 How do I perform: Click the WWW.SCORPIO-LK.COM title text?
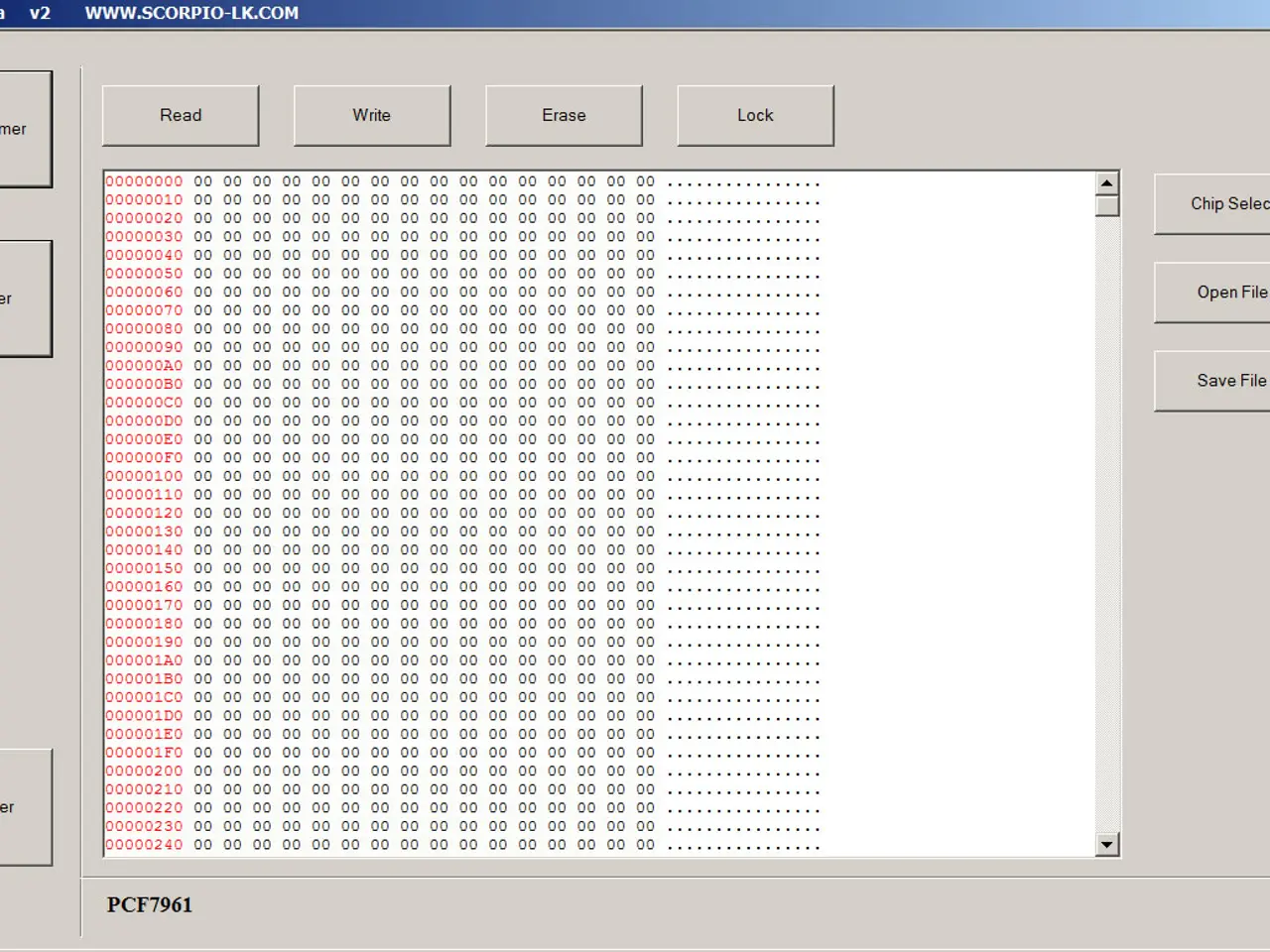[191, 13]
